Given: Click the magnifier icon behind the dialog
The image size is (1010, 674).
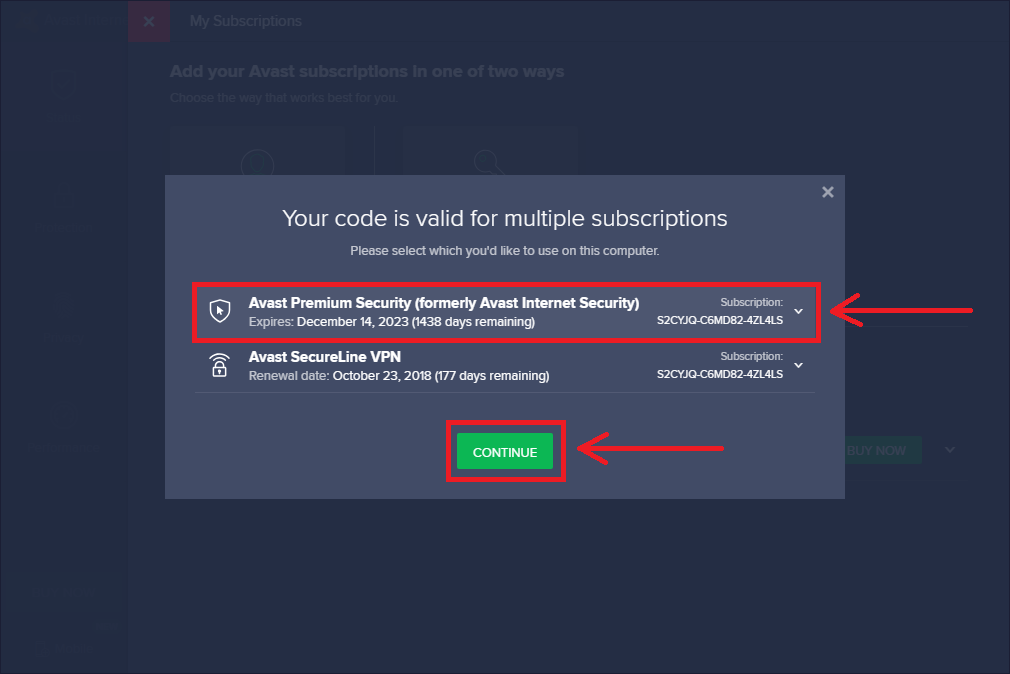Looking at the screenshot, I should pos(490,160).
